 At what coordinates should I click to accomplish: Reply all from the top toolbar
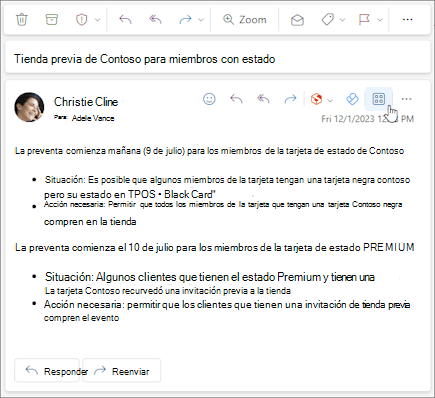click(x=155, y=19)
